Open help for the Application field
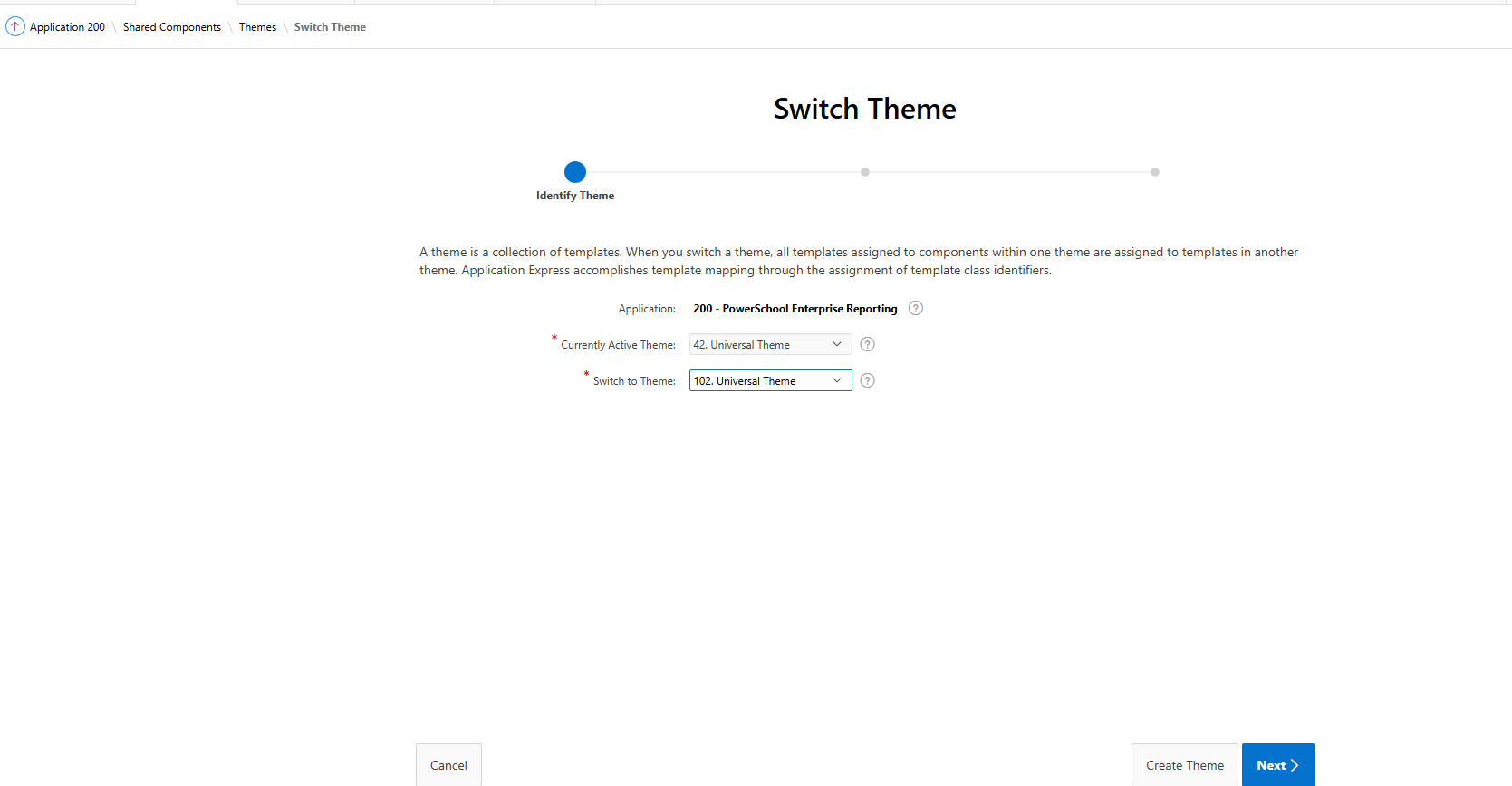This screenshot has width=1512, height=786. tap(916, 309)
